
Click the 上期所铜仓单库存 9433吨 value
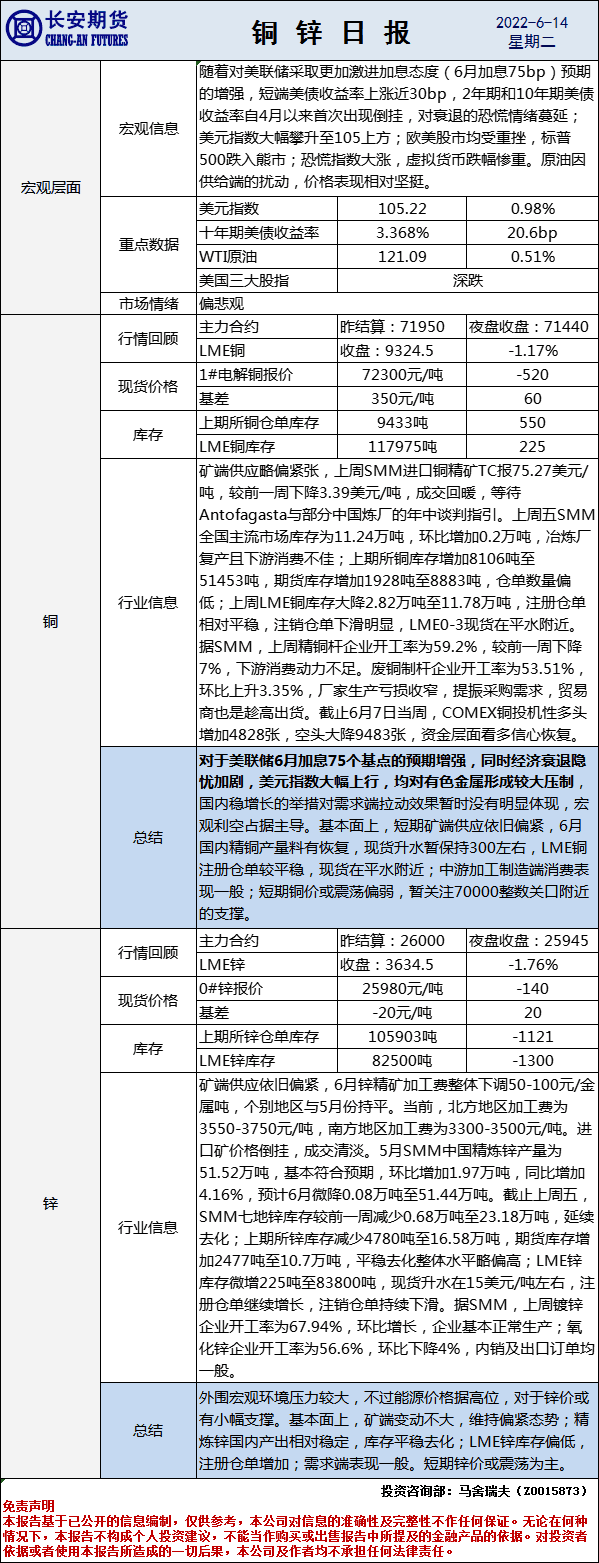(x=401, y=422)
